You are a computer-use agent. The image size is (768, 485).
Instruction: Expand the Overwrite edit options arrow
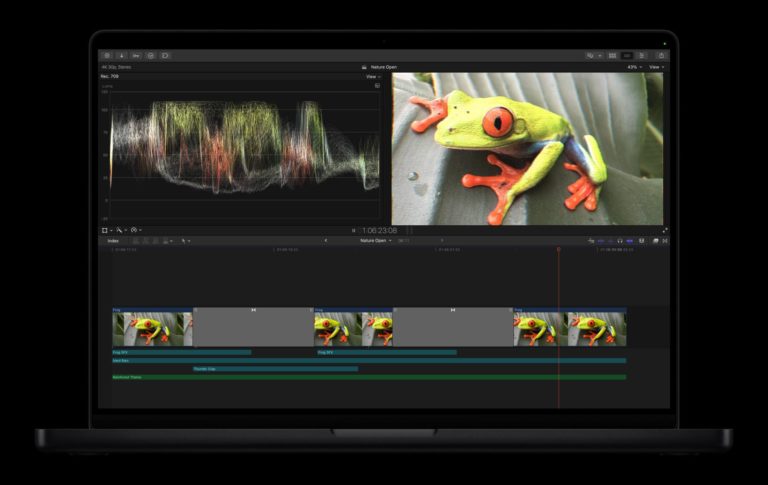(x=171, y=241)
